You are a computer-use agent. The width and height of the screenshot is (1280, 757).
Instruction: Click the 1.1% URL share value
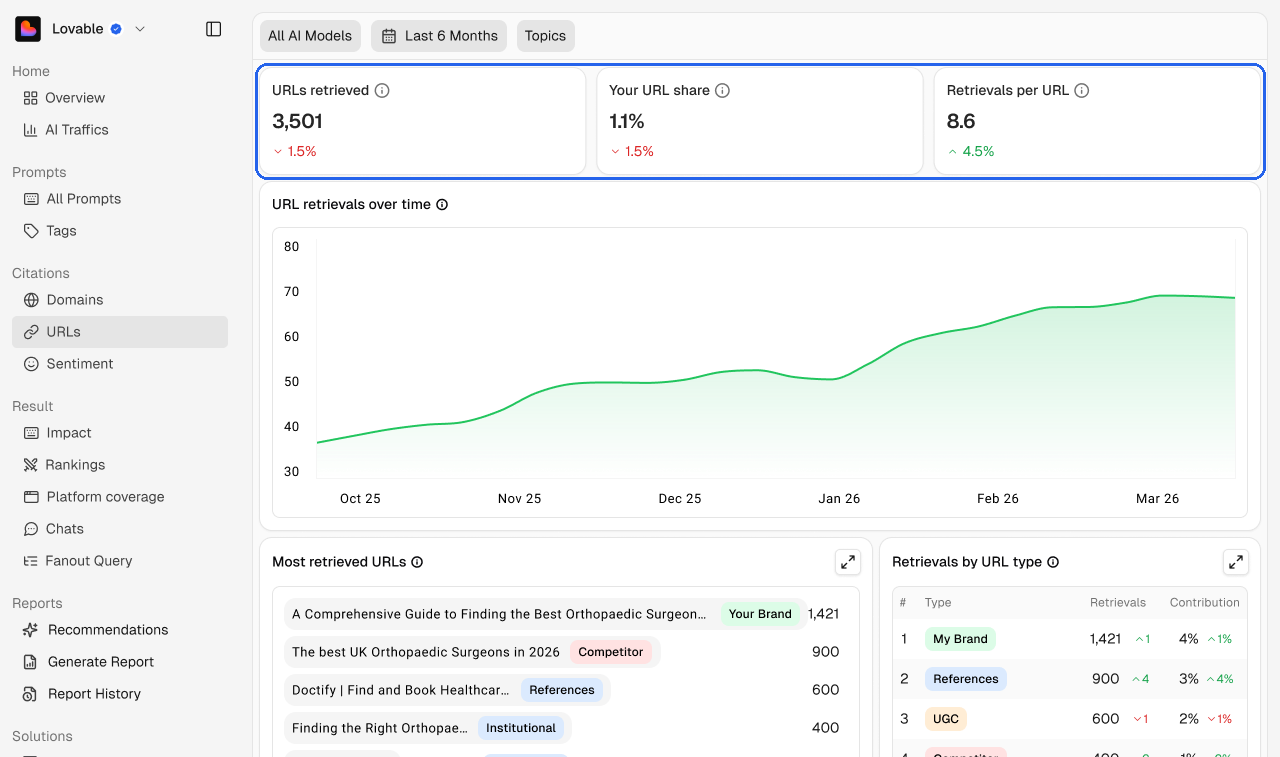pyautogui.click(x=627, y=121)
